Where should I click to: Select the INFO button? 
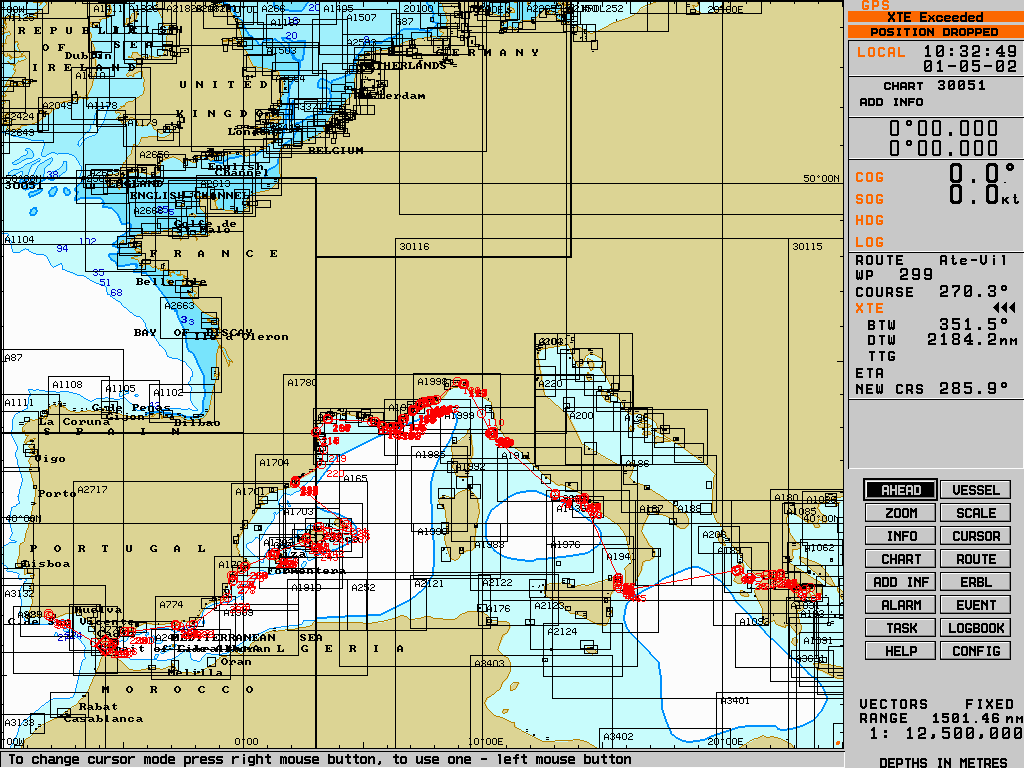(901, 536)
